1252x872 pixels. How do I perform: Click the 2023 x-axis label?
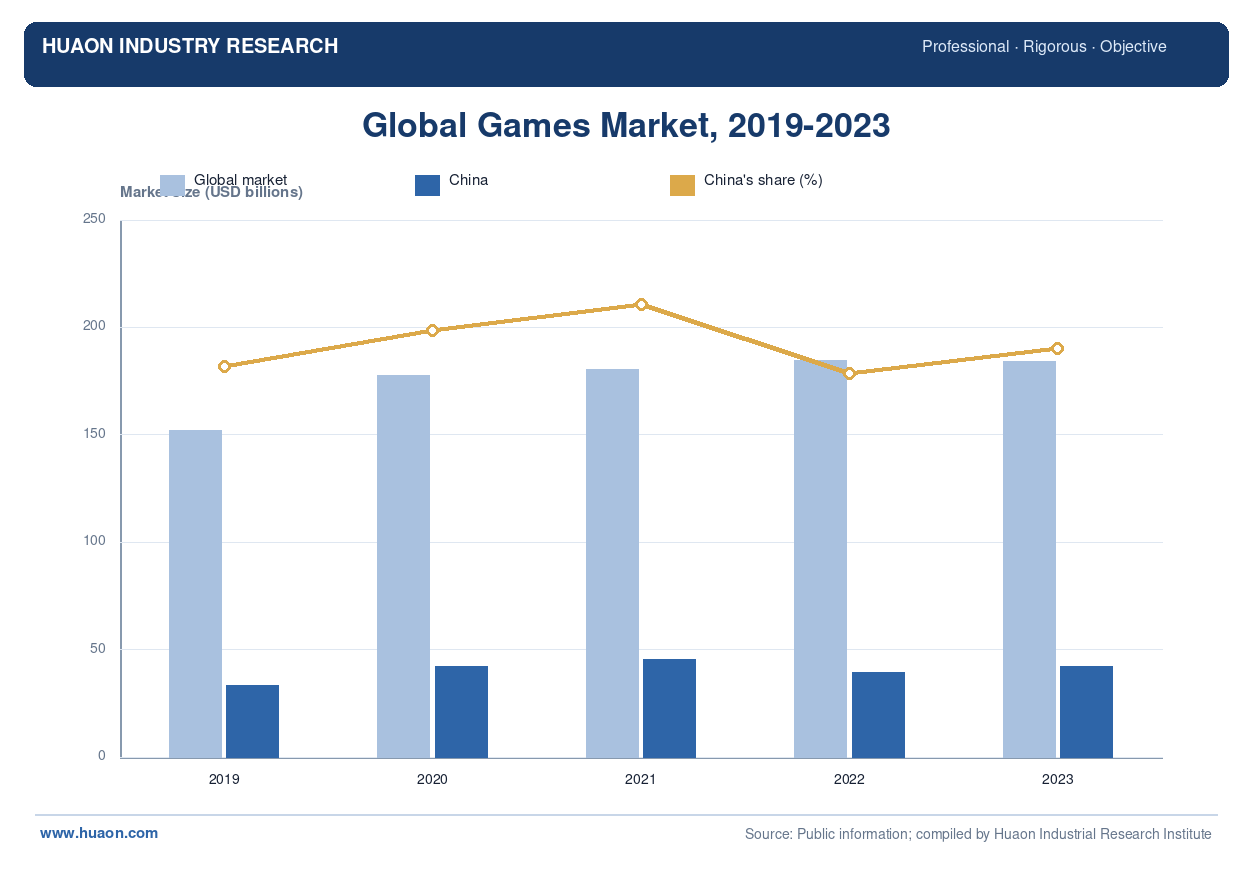(1057, 779)
